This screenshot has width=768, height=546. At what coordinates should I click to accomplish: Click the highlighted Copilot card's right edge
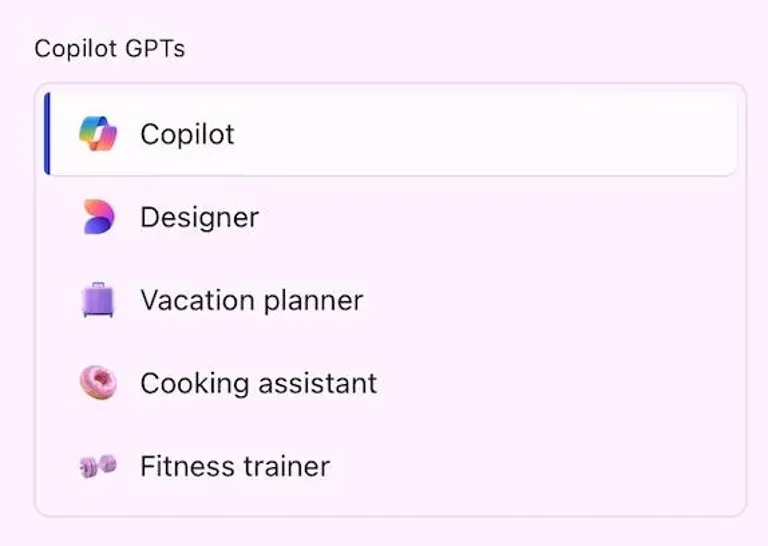click(x=736, y=134)
